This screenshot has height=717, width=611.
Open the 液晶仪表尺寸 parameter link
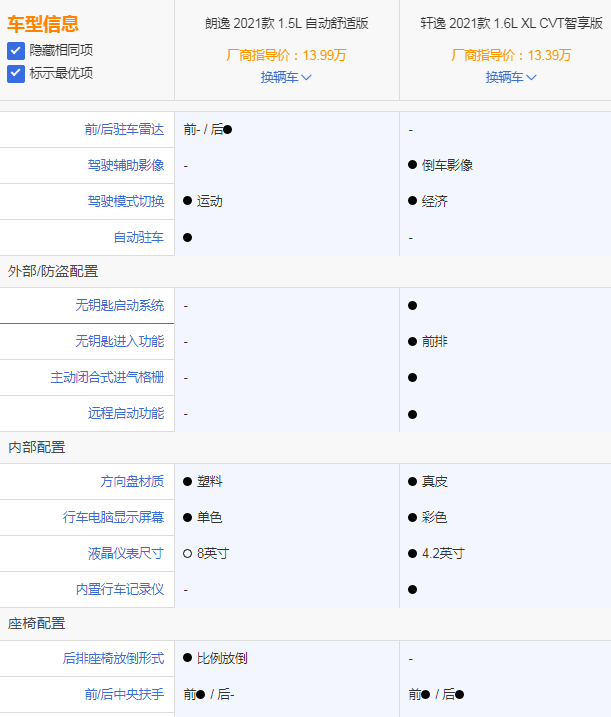coord(126,554)
